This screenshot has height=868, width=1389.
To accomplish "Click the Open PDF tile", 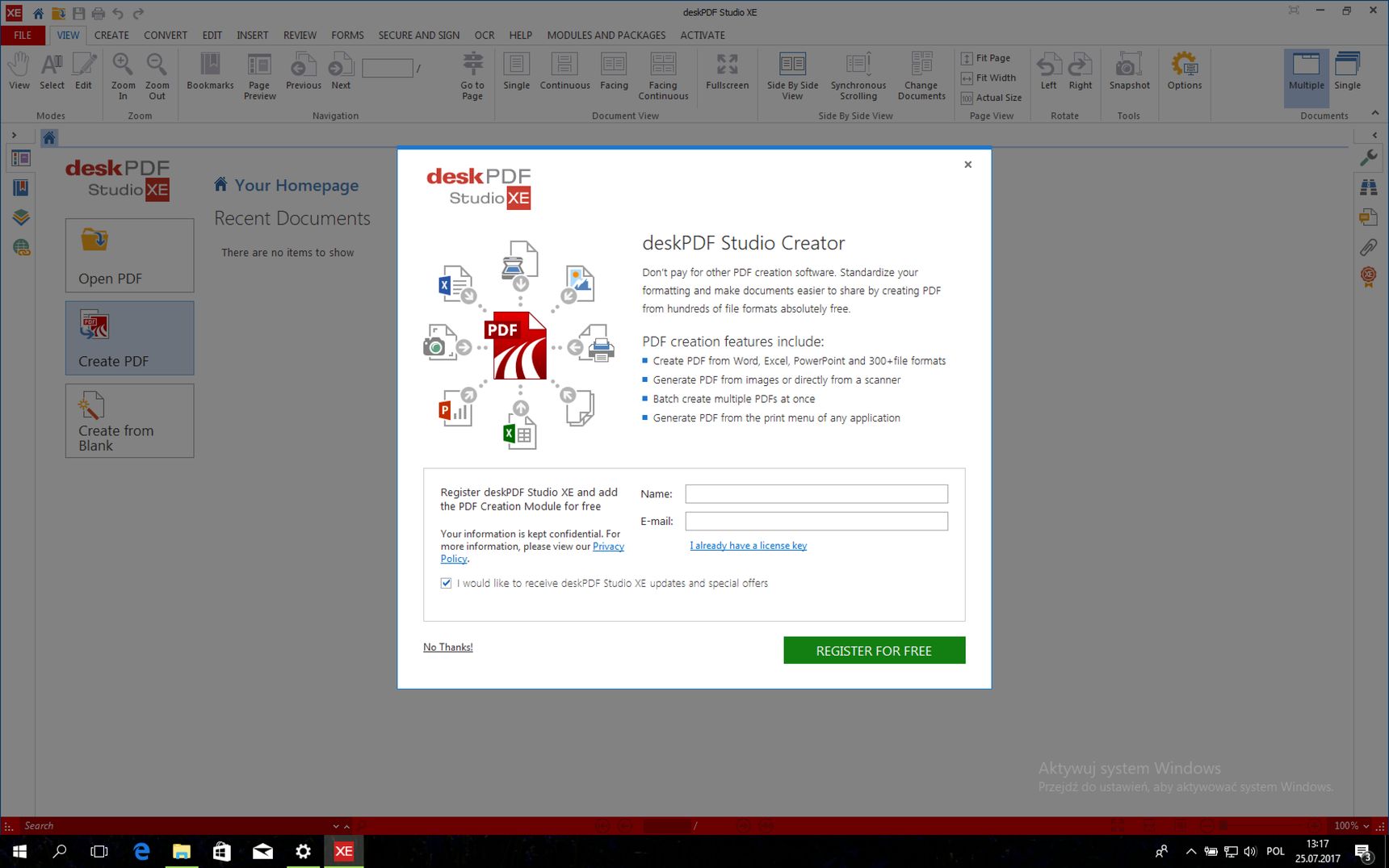I will pos(129,255).
